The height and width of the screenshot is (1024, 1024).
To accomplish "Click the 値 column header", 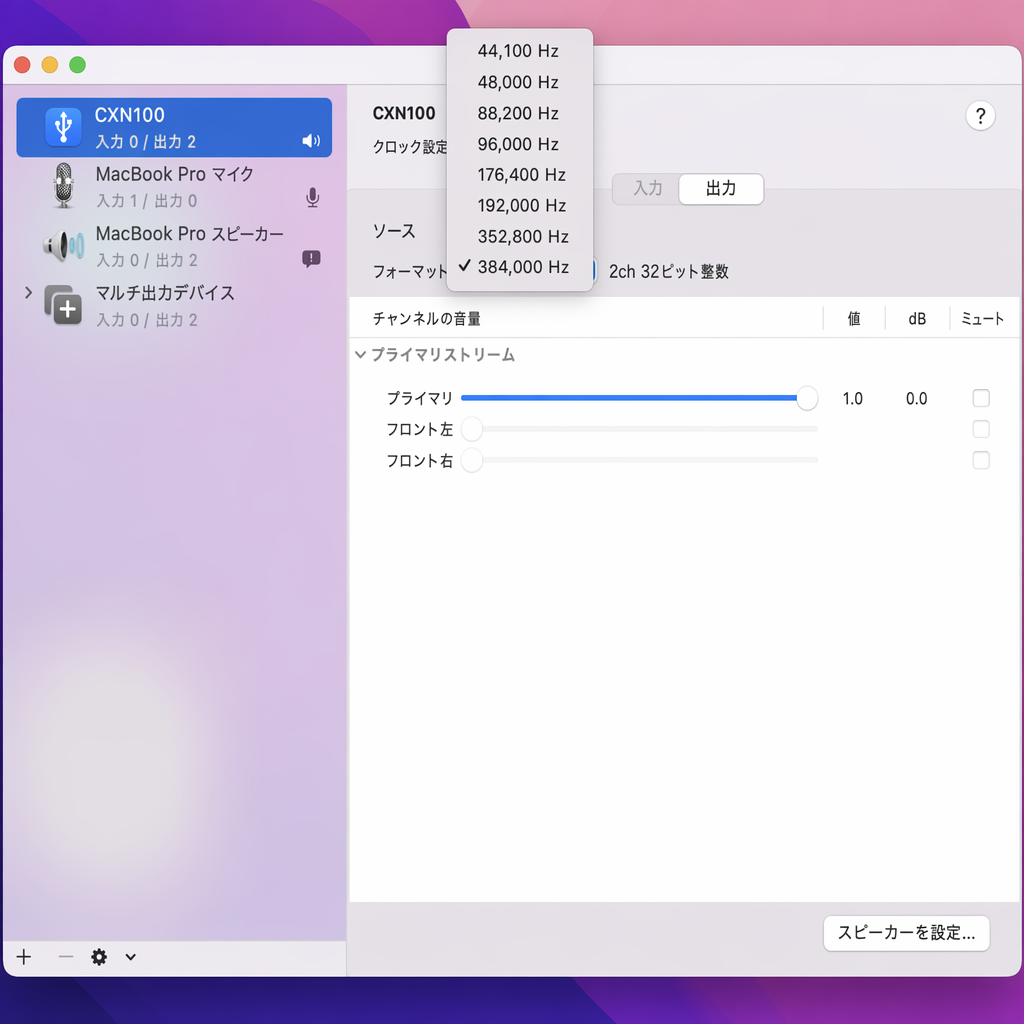I will 854,319.
